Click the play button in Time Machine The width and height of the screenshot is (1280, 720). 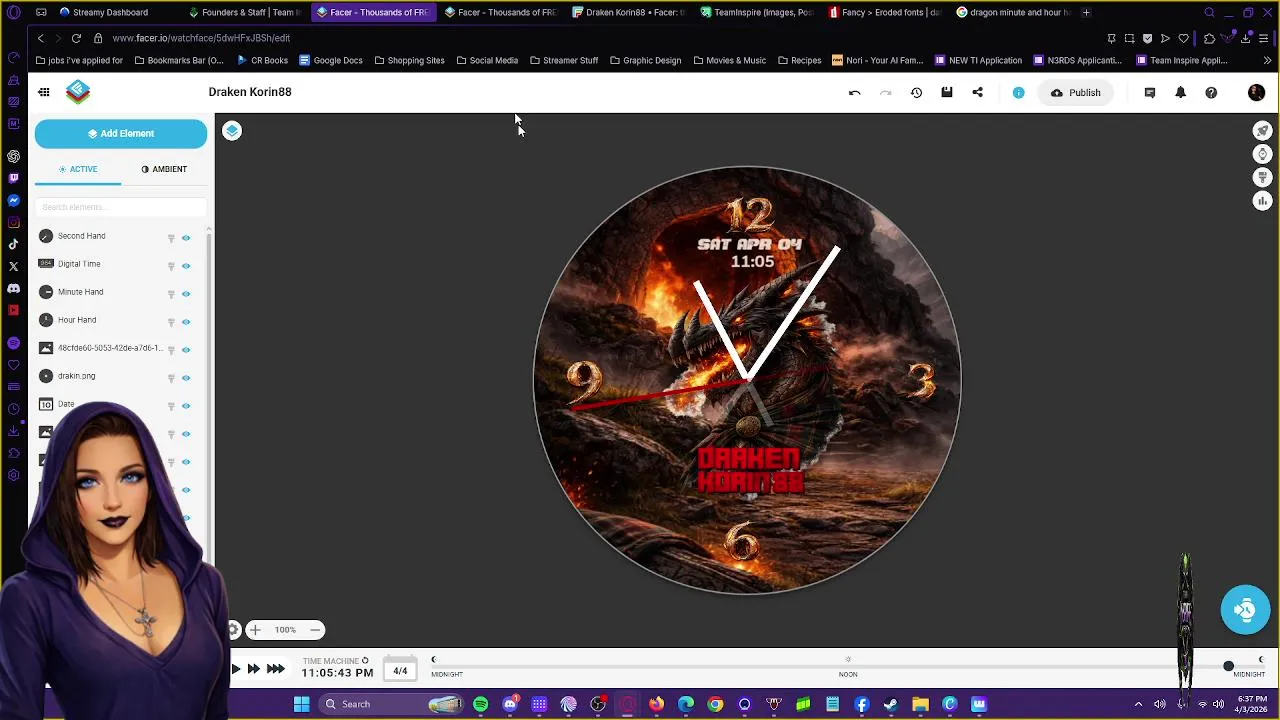click(236, 669)
